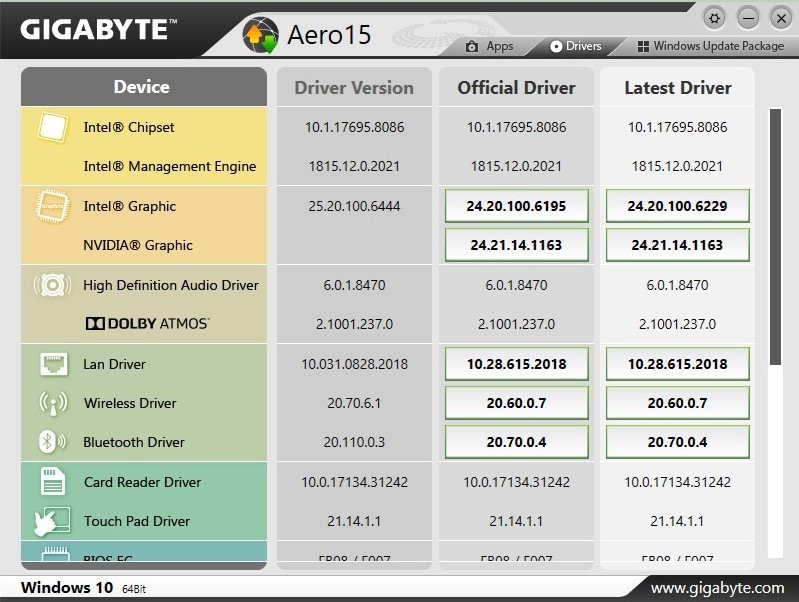This screenshot has width=799, height=602.
Task: Click the Touch Pad hand icon
Action: click(52, 521)
